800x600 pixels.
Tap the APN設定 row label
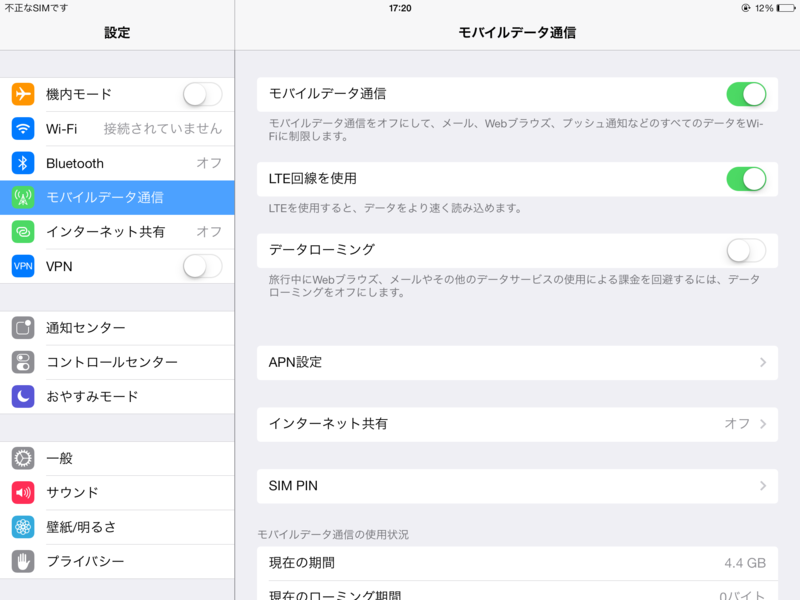tap(295, 362)
